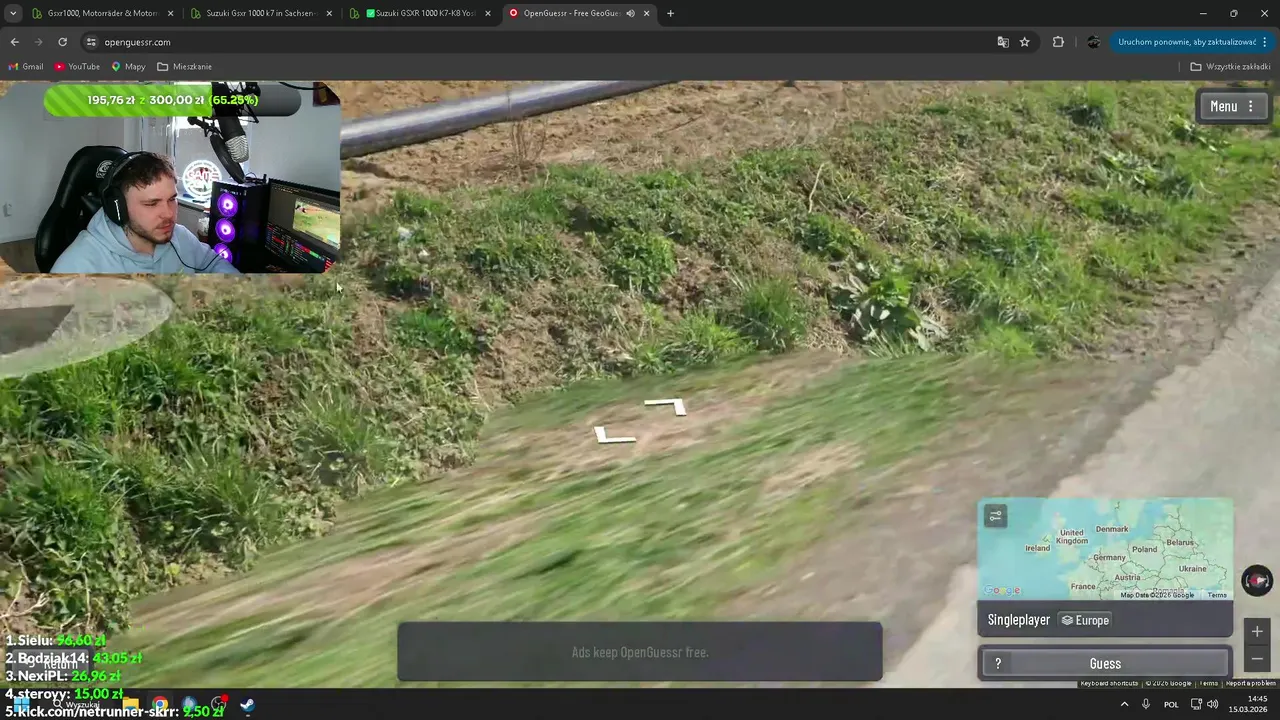Open the map settings sliders icon
Image resolution: width=1280 pixels, height=720 pixels.
tap(995, 516)
